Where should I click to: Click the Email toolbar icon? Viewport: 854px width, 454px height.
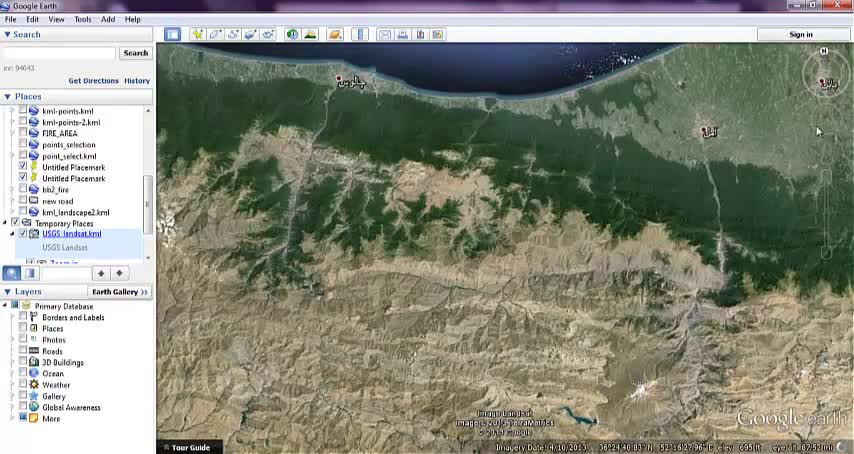coord(385,34)
